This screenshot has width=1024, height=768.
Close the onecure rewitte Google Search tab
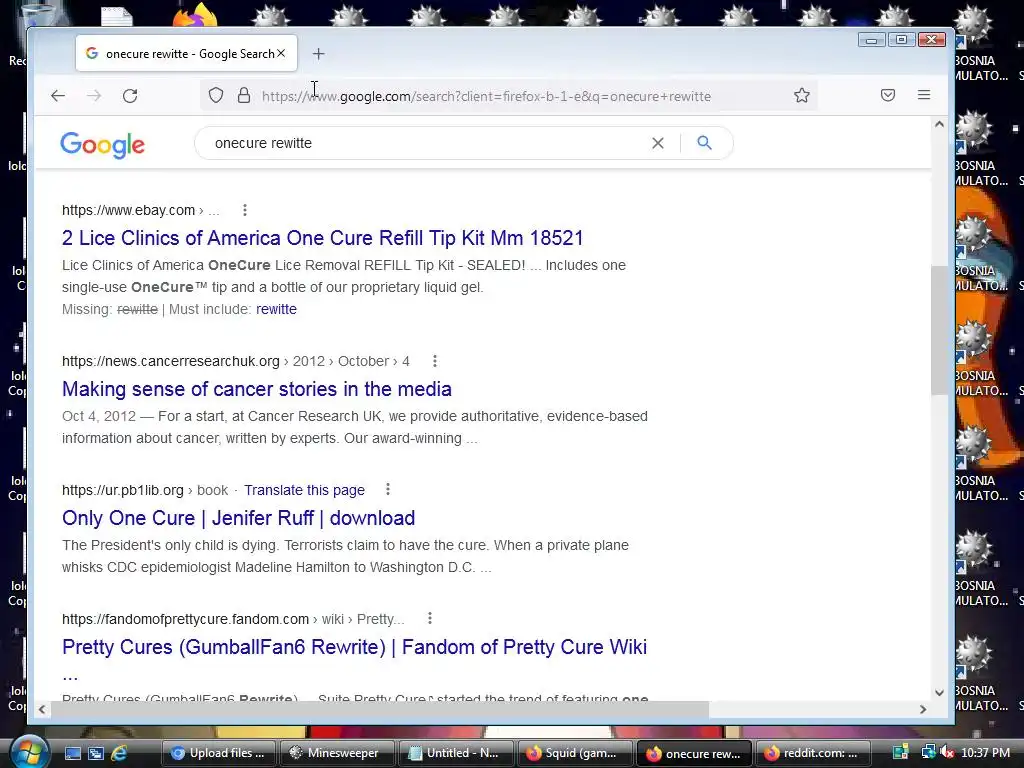[x=281, y=54]
